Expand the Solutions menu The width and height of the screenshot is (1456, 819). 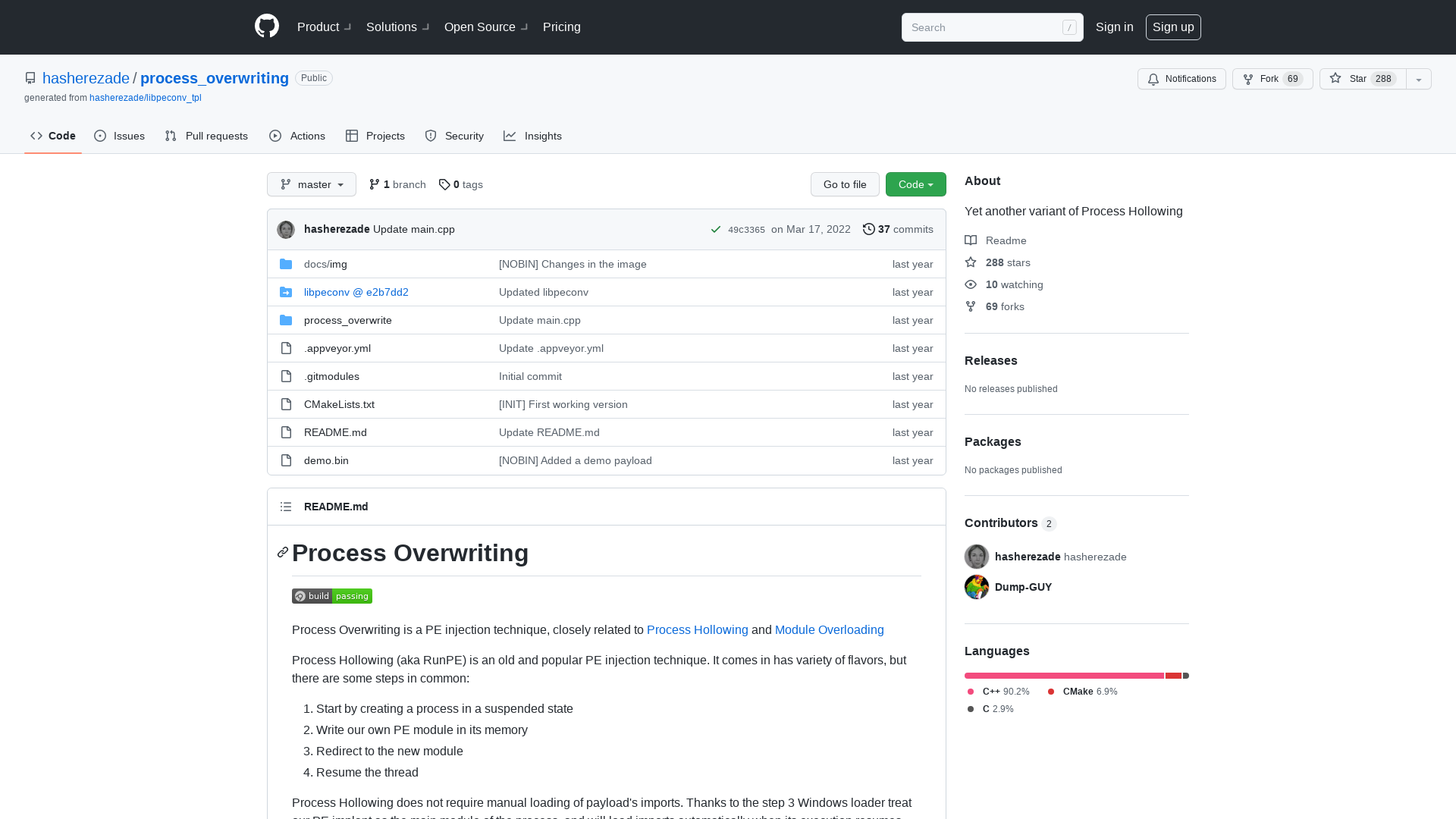tap(397, 27)
